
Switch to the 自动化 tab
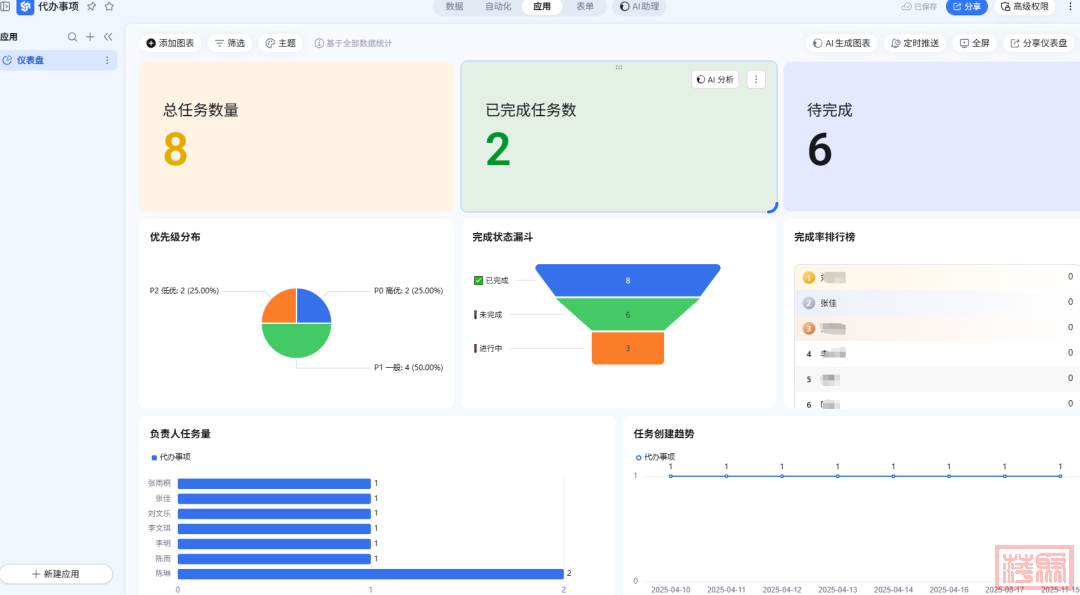click(498, 7)
